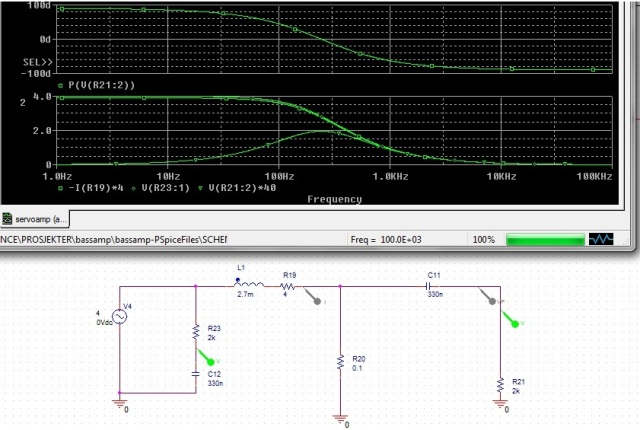This screenshot has width=640, height=430.
Task: Click the -100d phase axis label
Action: point(36,74)
